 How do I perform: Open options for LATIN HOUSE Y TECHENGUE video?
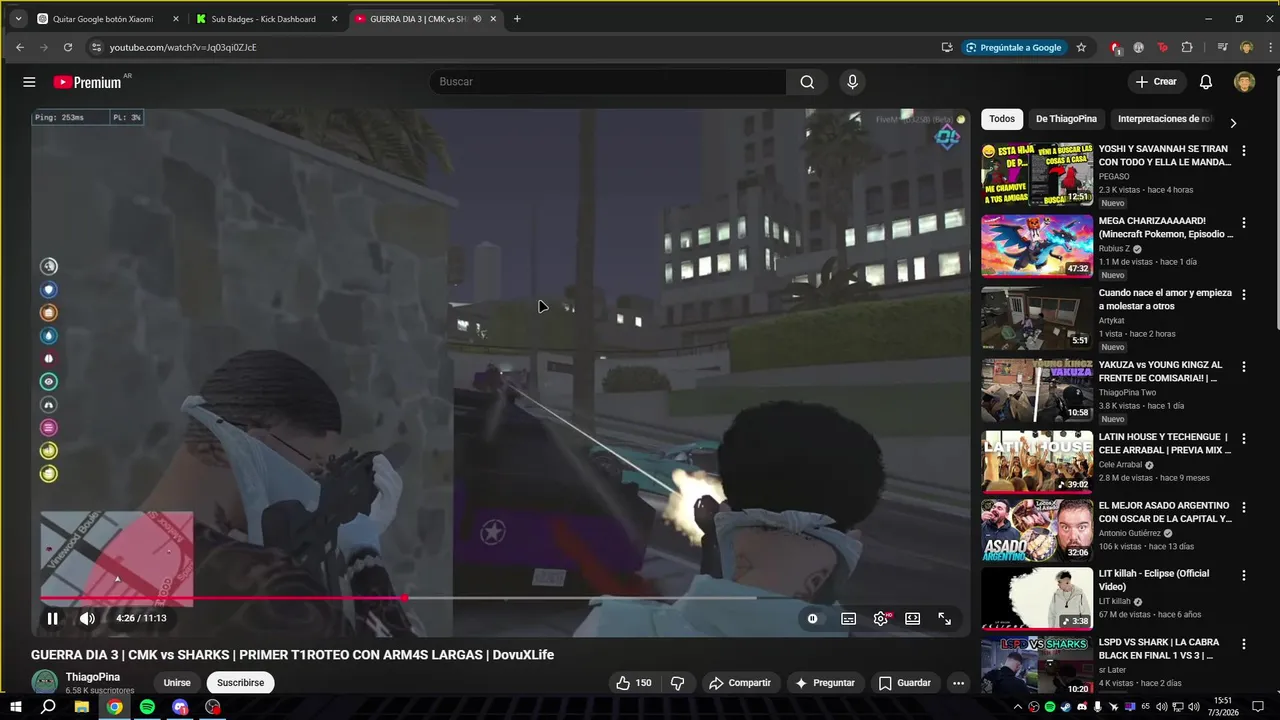pyautogui.click(x=1244, y=439)
